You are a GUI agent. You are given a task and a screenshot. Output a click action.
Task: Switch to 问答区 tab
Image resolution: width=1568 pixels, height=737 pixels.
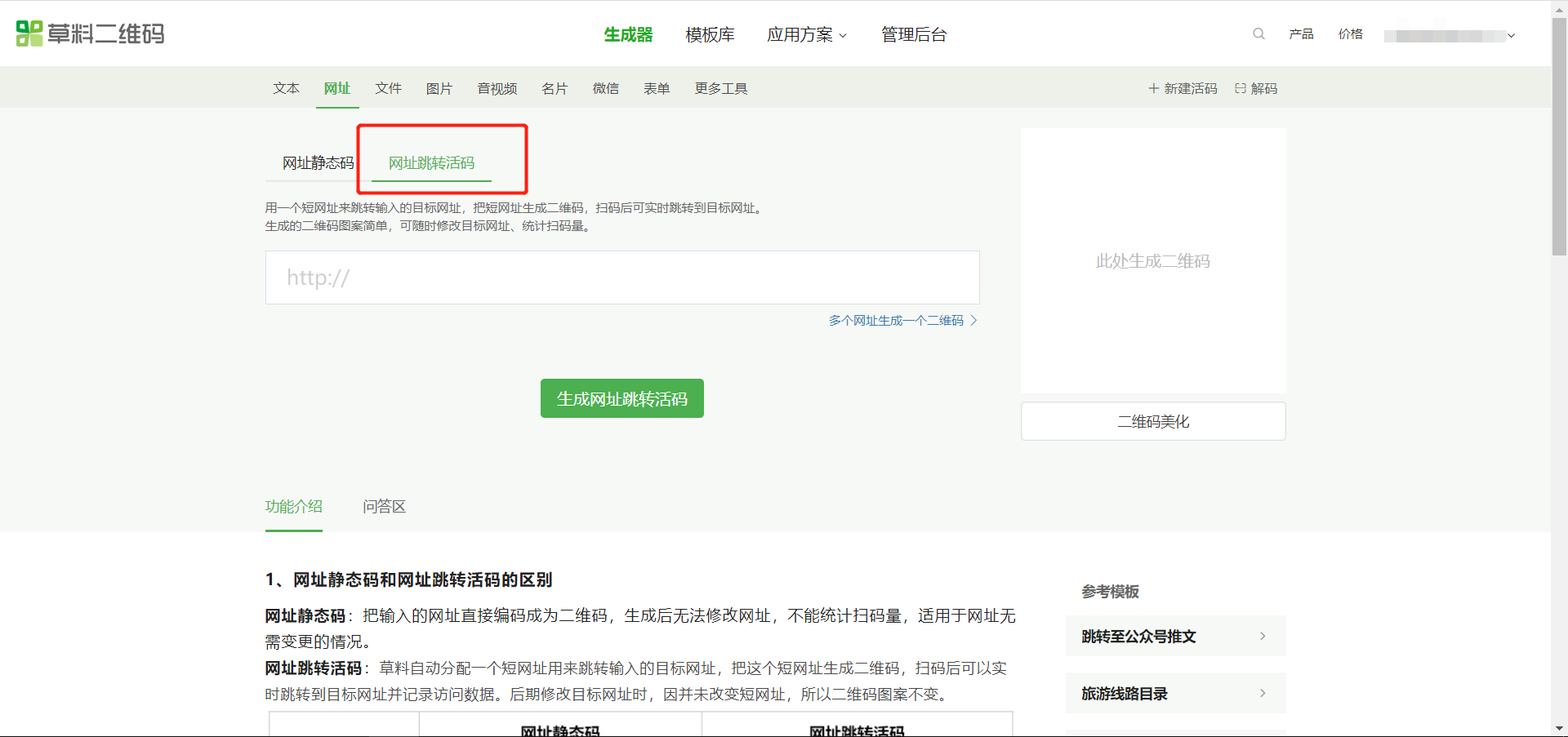[384, 507]
